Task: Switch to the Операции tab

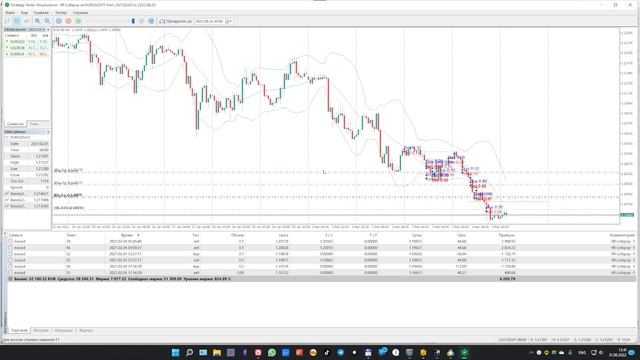Action: [x=63, y=331]
